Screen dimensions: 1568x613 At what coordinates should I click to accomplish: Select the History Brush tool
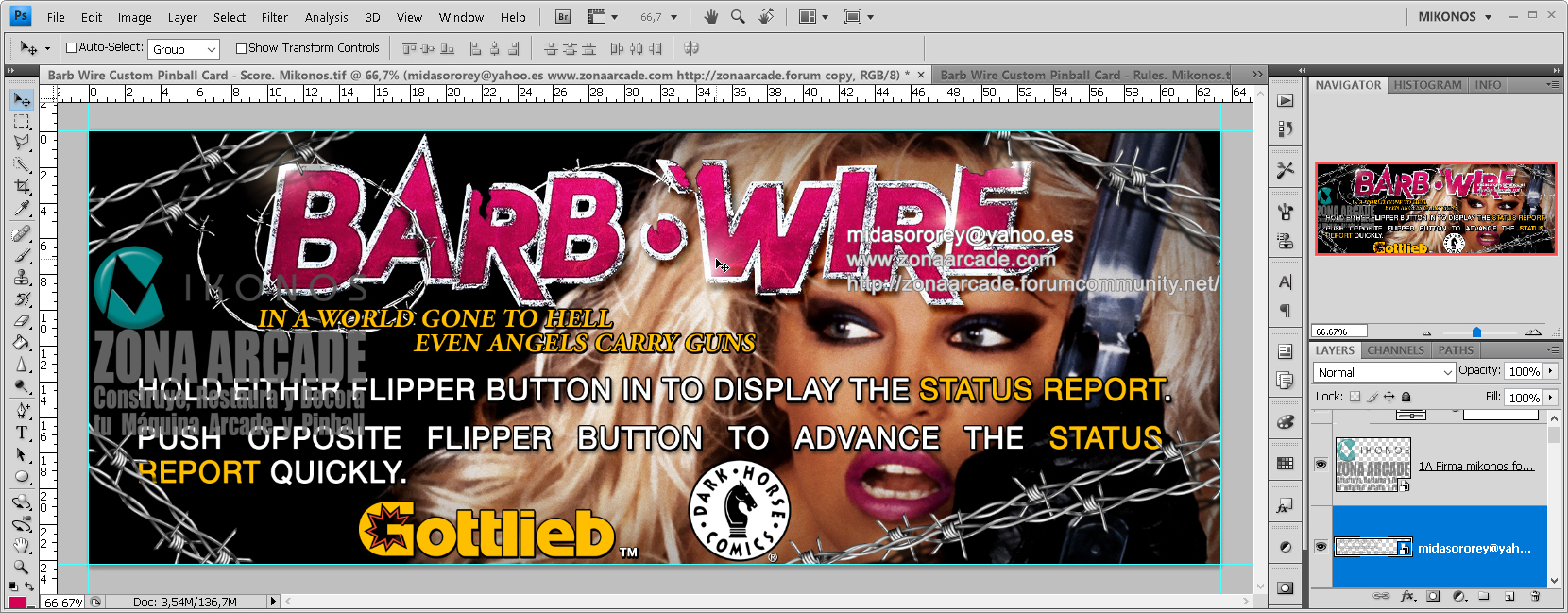(x=22, y=298)
